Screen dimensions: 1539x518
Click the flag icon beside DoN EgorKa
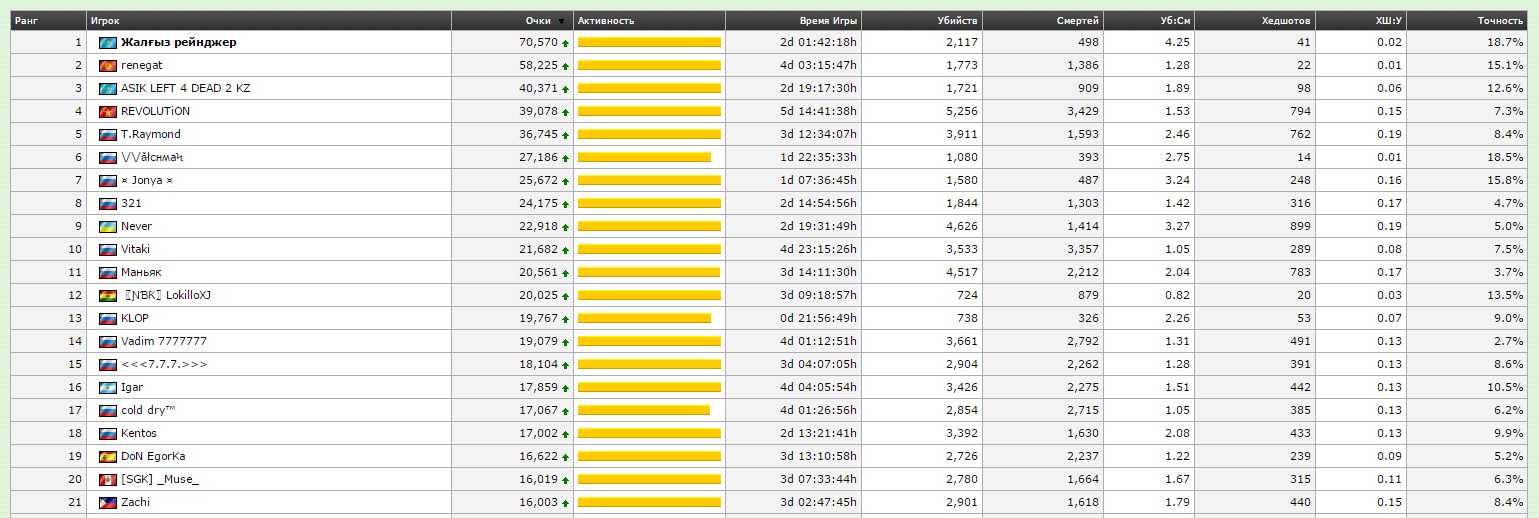[x=108, y=456]
